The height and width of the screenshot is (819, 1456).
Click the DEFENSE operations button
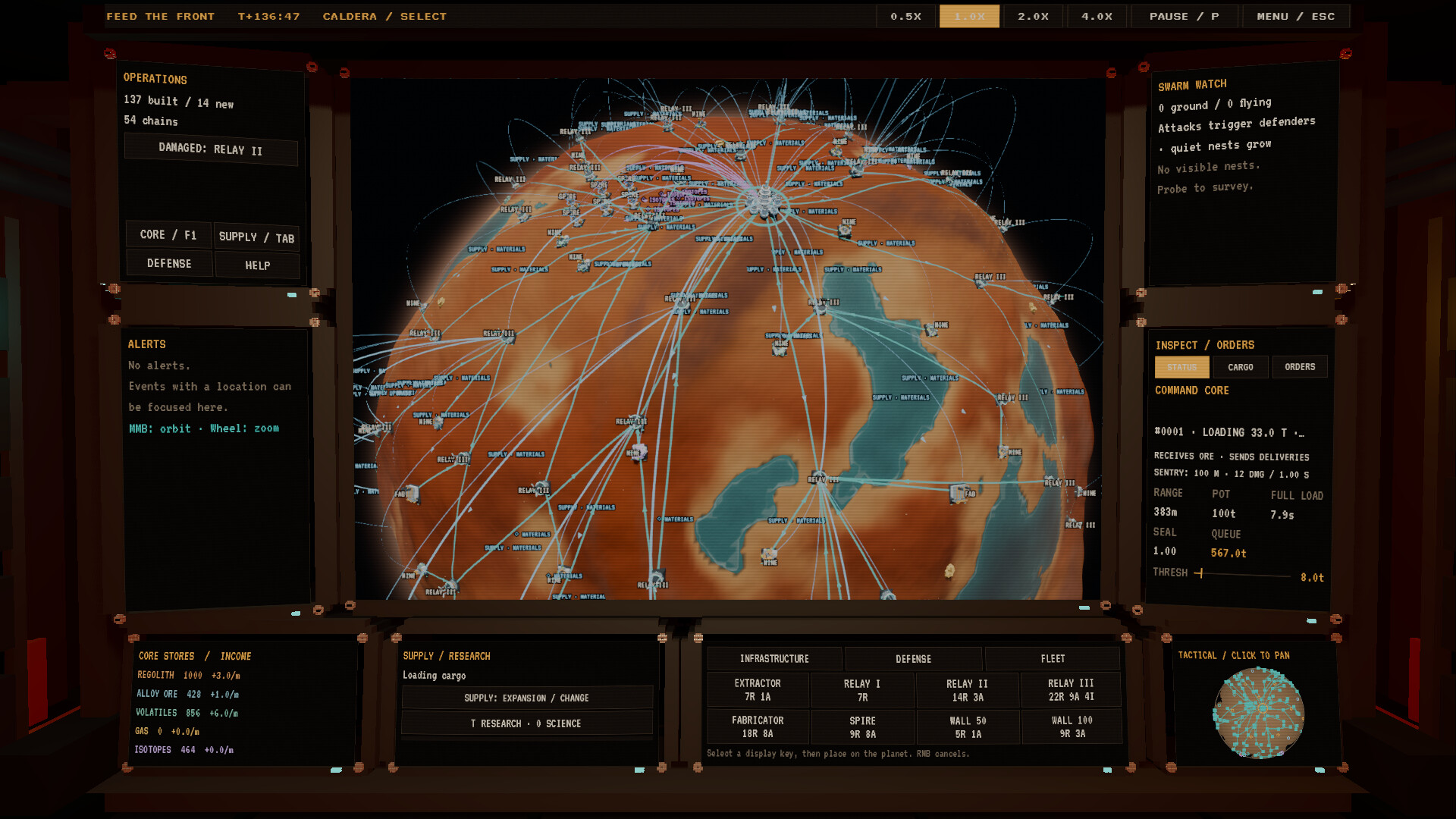click(169, 263)
